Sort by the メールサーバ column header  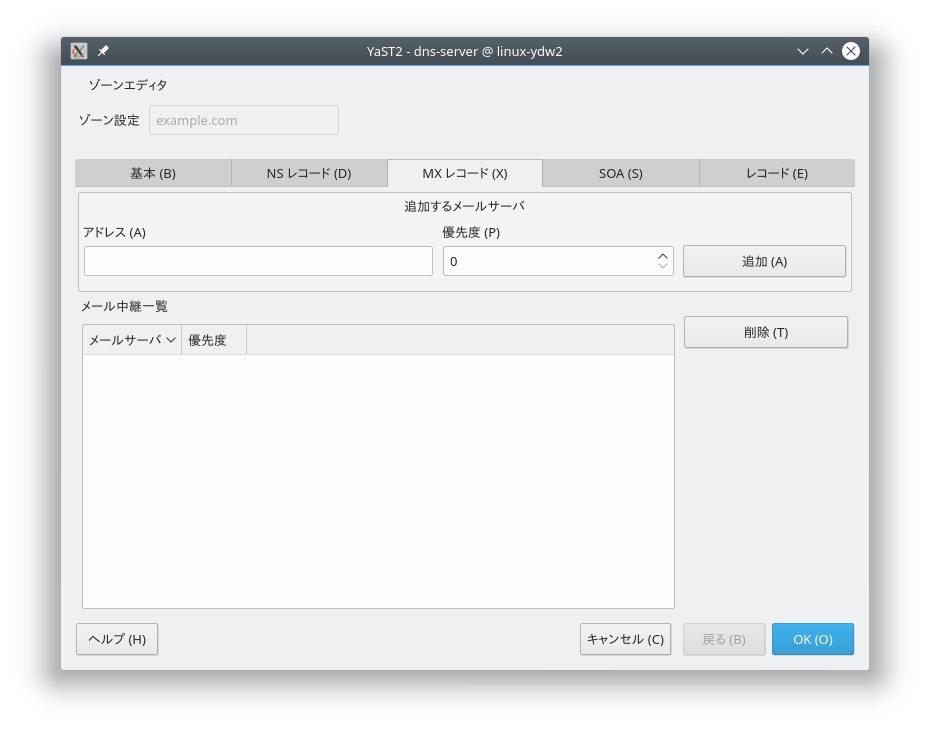click(132, 340)
